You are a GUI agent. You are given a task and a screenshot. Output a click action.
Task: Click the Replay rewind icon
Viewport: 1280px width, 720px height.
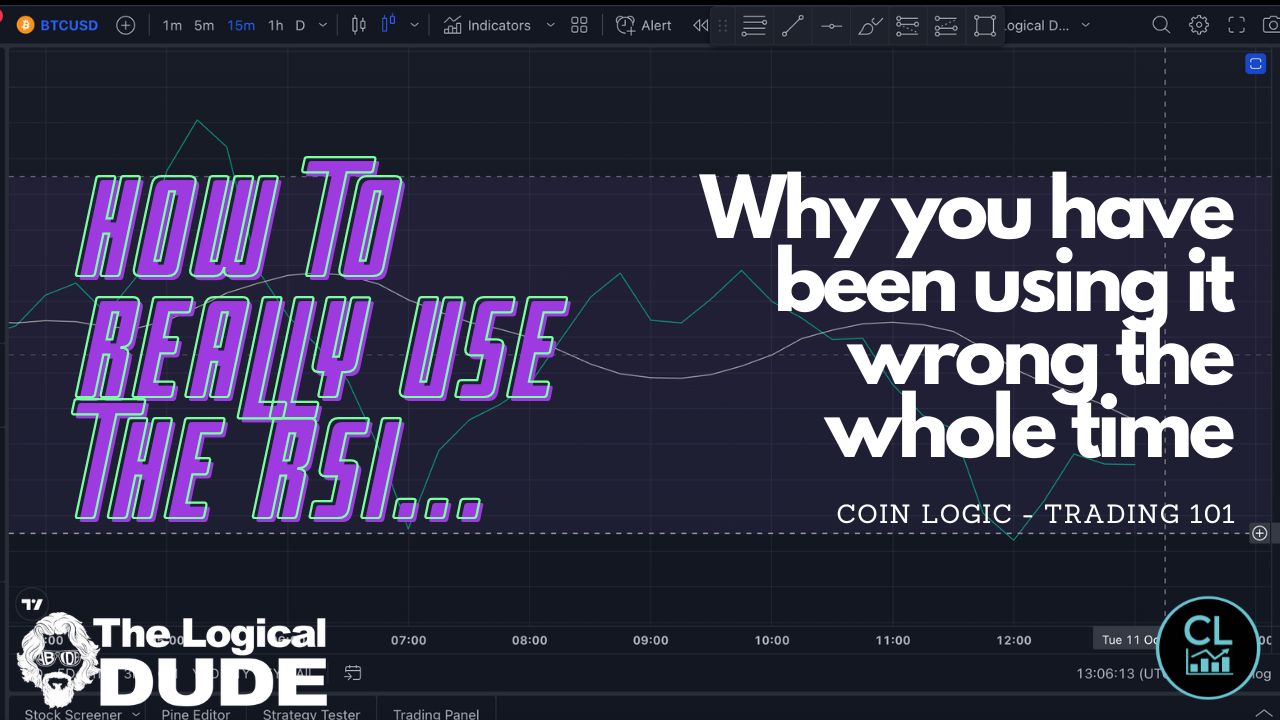click(x=700, y=25)
